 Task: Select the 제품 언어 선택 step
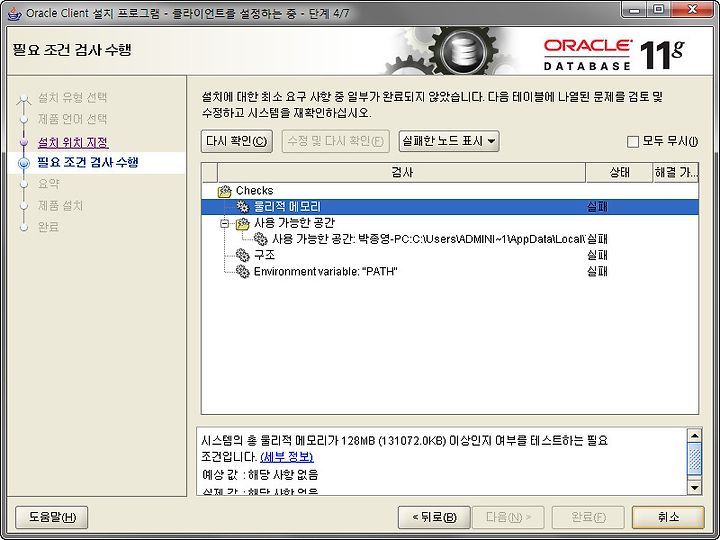tap(73, 119)
